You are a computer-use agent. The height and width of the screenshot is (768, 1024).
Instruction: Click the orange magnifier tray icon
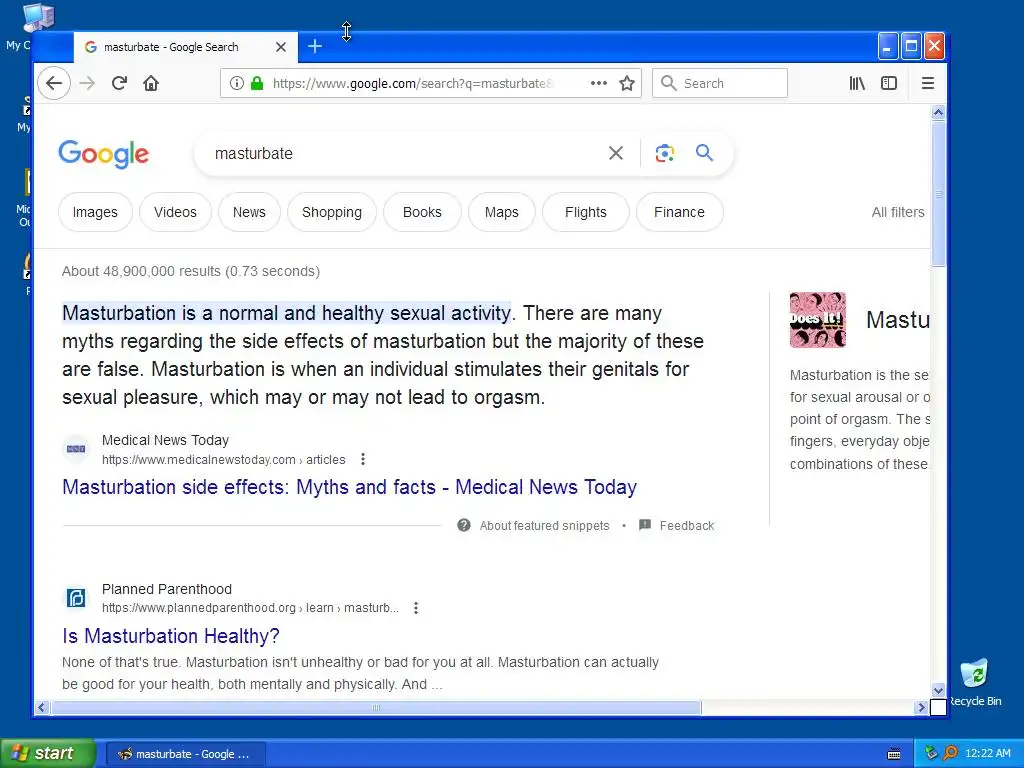pyautogui.click(x=950, y=753)
